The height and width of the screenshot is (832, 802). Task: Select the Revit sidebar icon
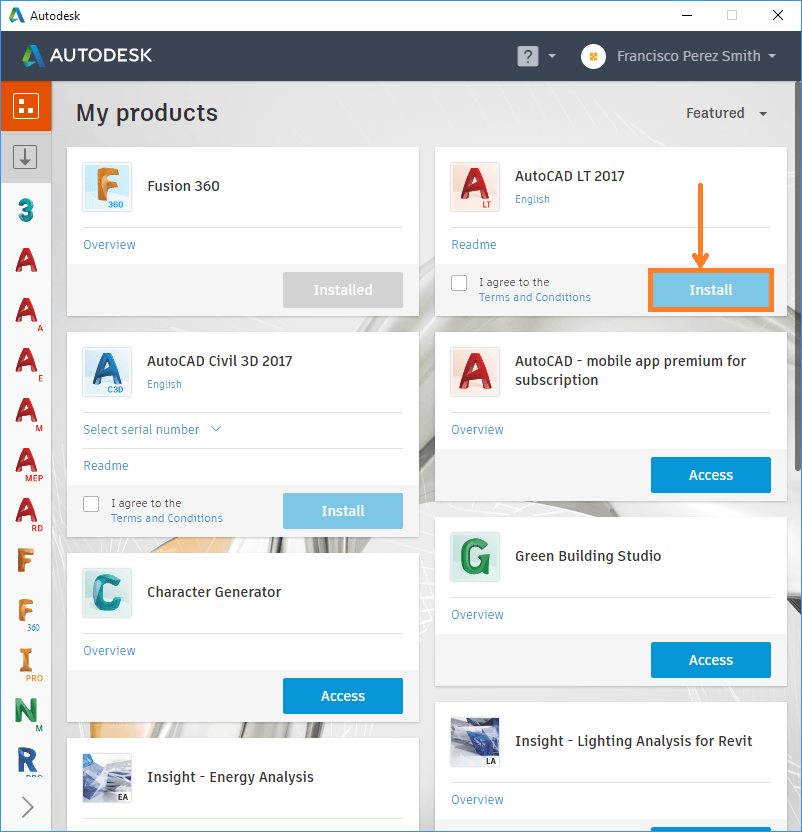[28, 761]
